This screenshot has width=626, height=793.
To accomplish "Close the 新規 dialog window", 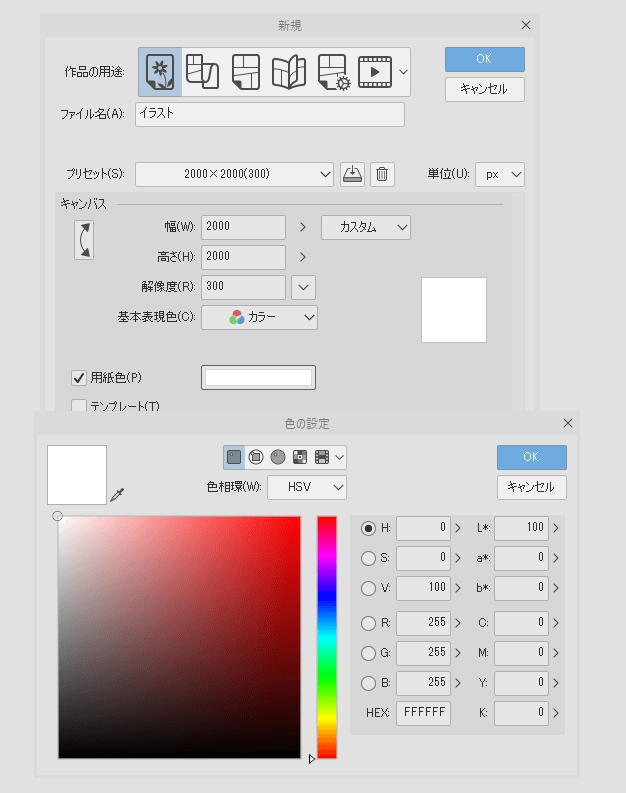I will 526,25.
